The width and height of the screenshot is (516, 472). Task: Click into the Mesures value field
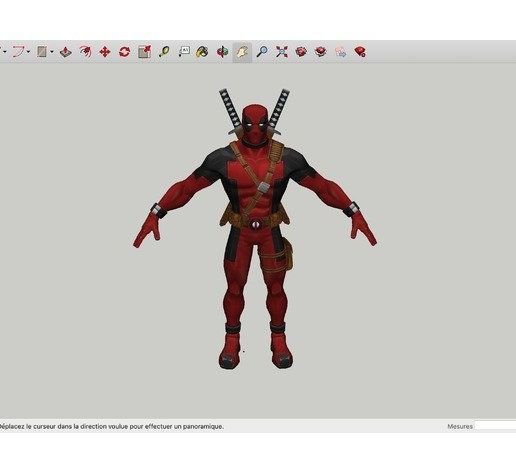click(x=495, y=426)
